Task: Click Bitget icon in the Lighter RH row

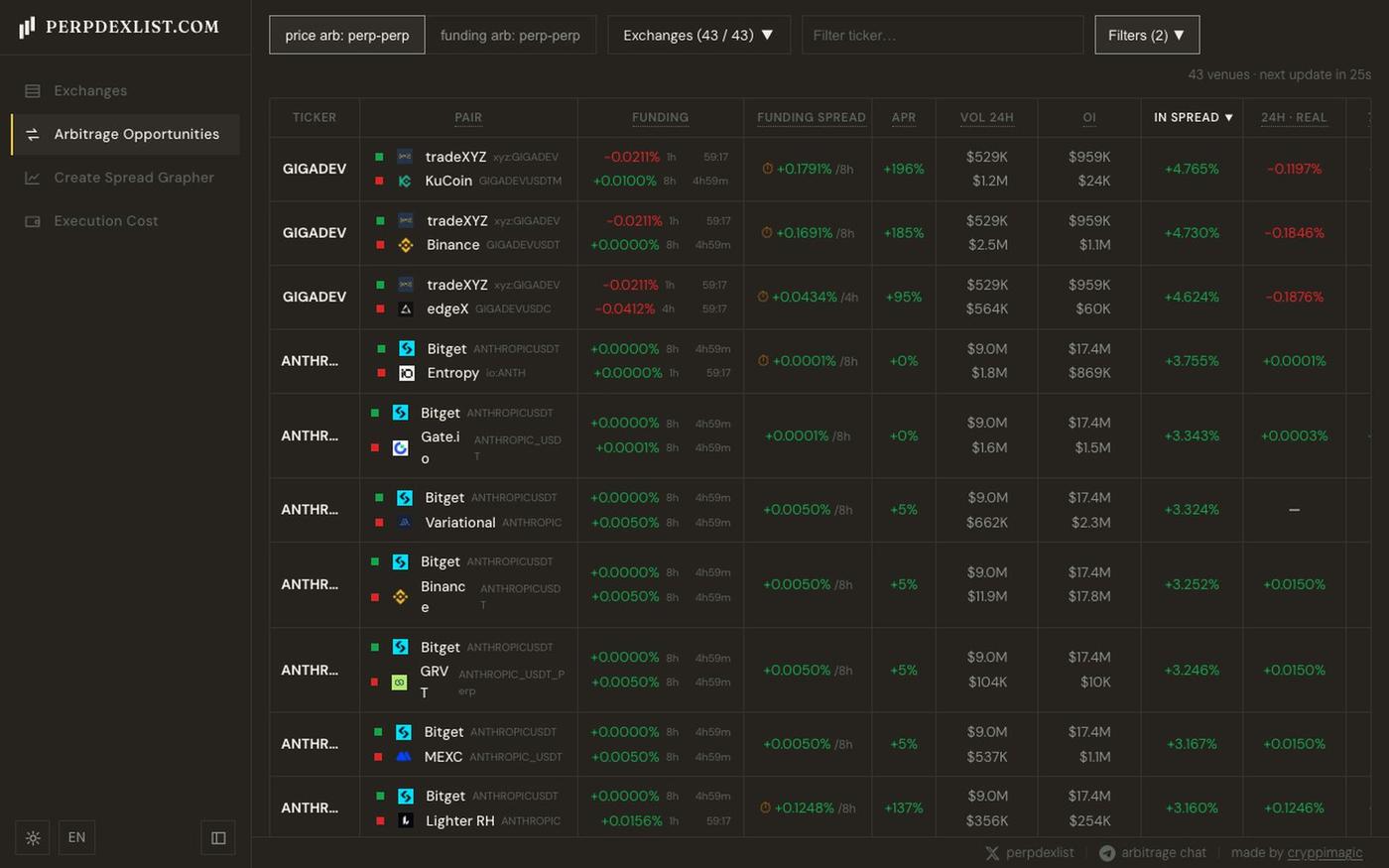Action: coord(405,797)
